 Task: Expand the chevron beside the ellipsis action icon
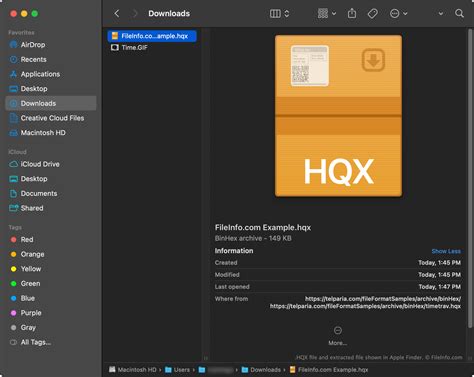point(405,14)
